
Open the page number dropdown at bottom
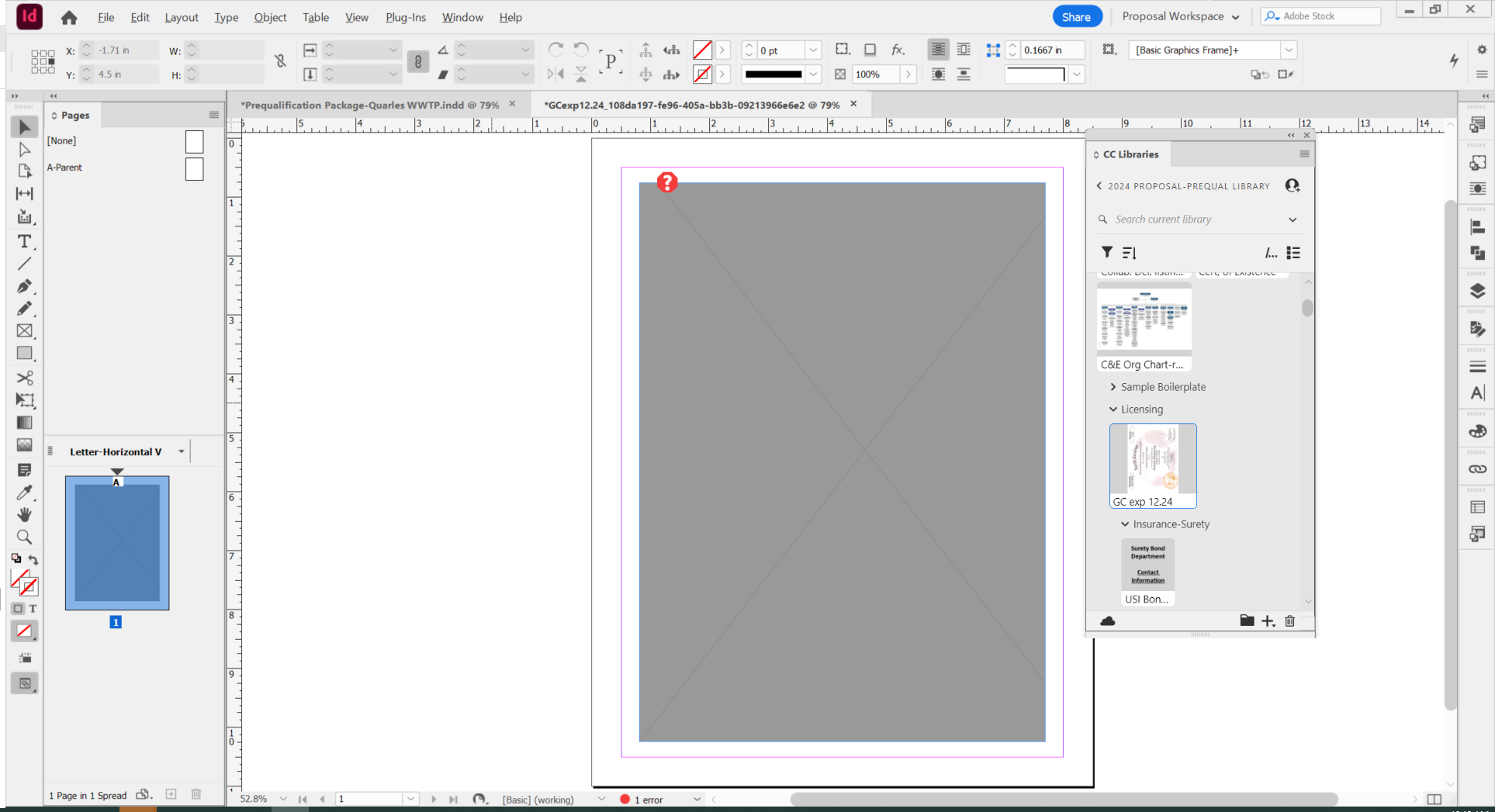pyautogui.click(x=410, y=798)
